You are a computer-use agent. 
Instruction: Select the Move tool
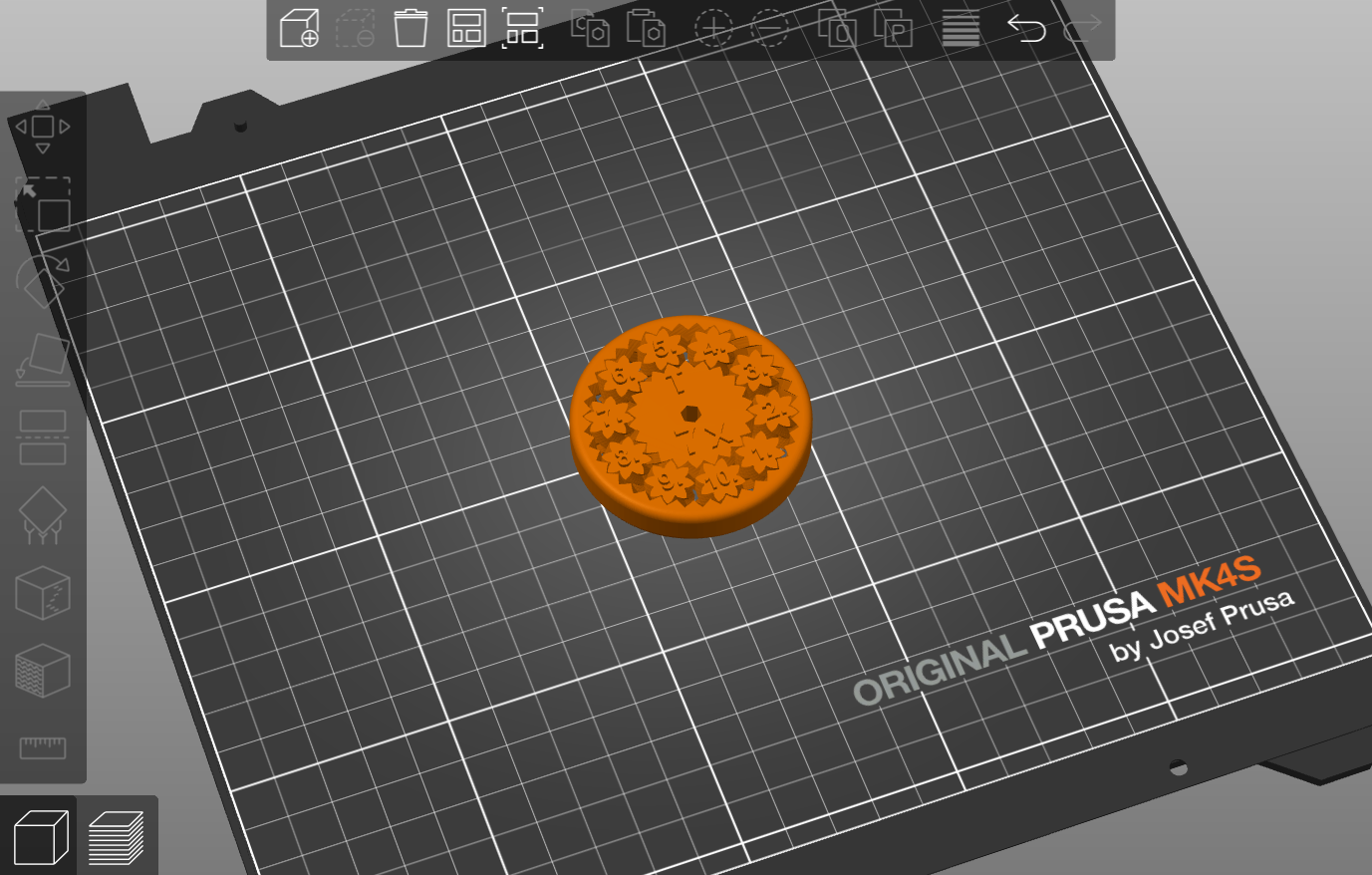(43, 127)
